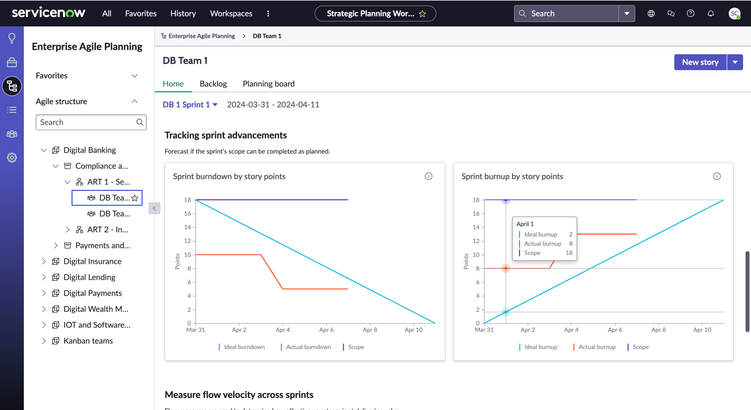
Task: Open the Workspaces menu
Action: click(x=231, y=13)
